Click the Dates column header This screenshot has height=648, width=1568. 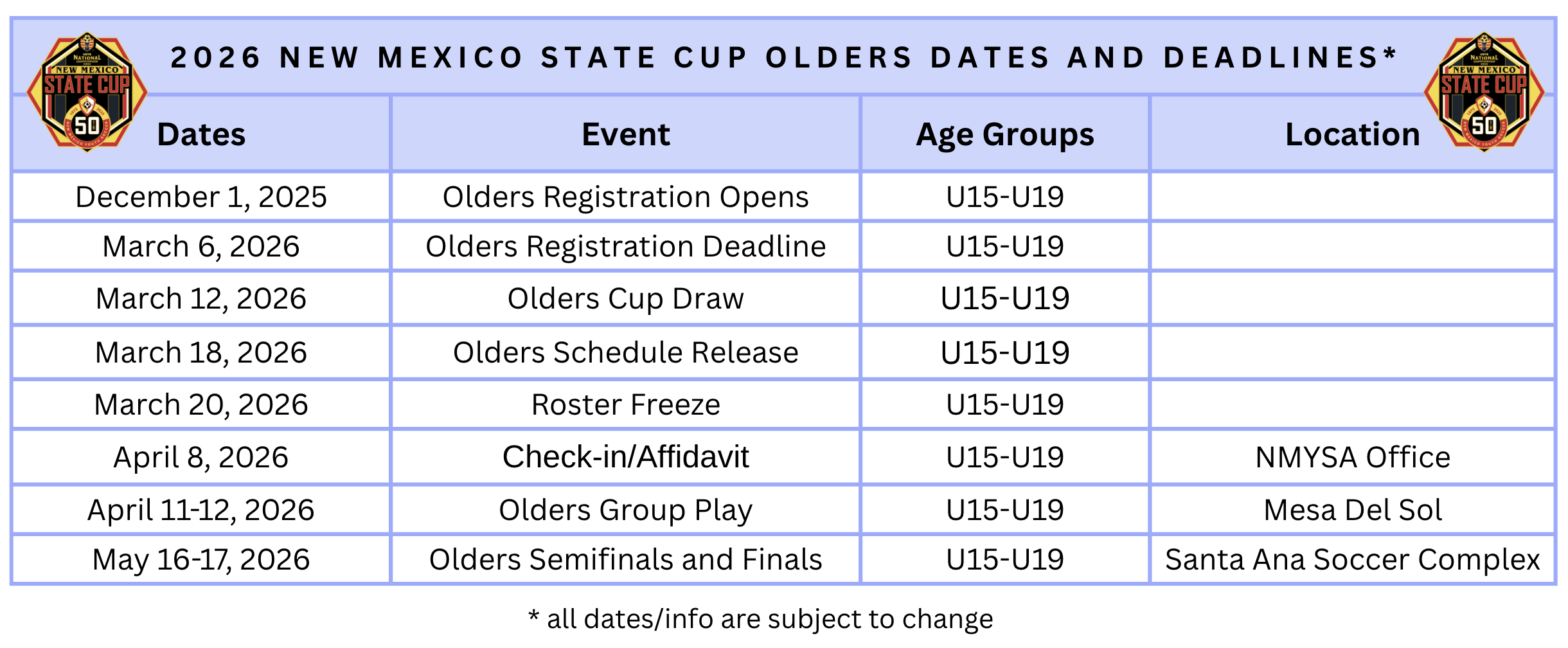pos(201,135)
